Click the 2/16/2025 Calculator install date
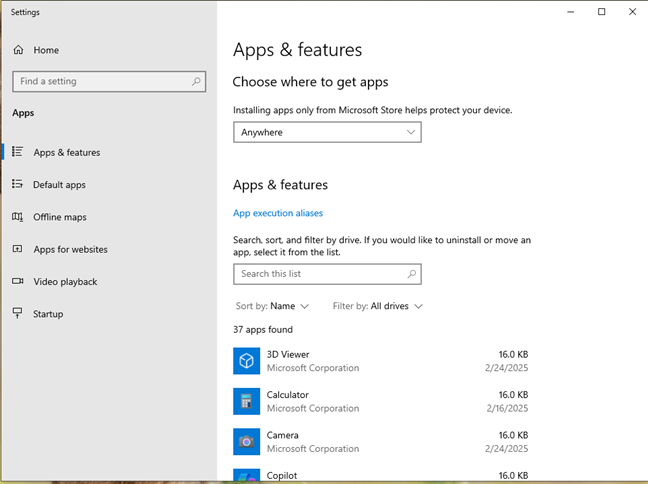The image size is (648, 484). click(x=507, y=408)
